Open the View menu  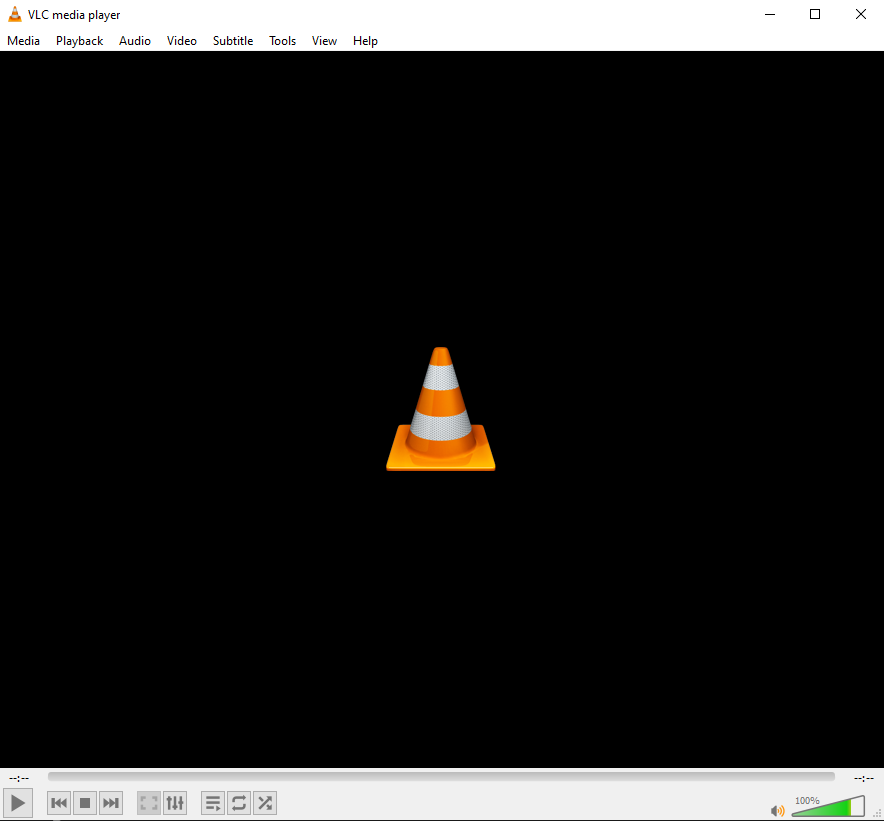[x=324, y=41]
